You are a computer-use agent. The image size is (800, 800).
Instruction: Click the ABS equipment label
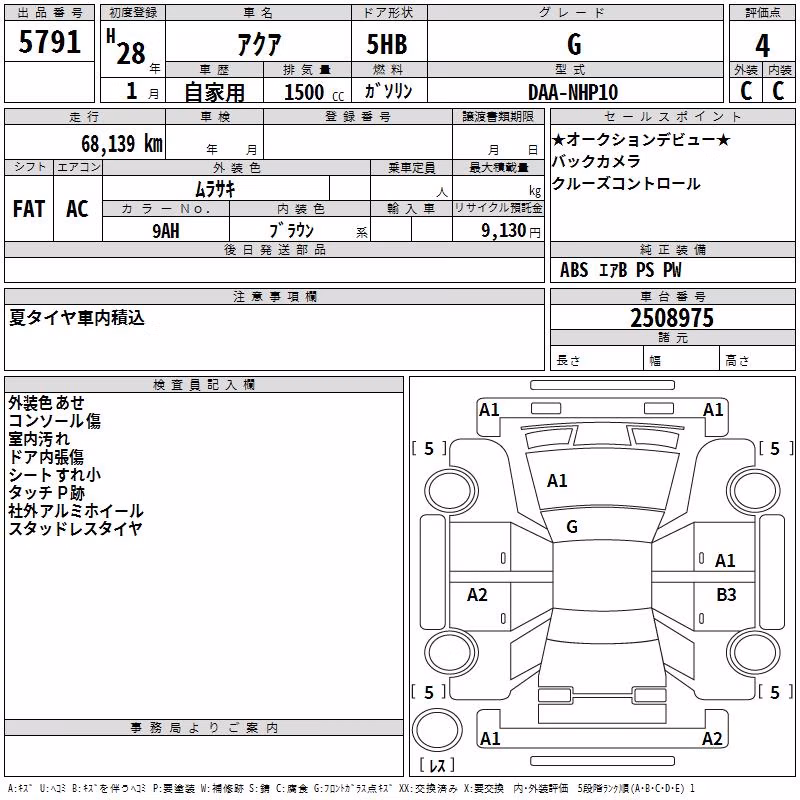(x=574, y=270)
